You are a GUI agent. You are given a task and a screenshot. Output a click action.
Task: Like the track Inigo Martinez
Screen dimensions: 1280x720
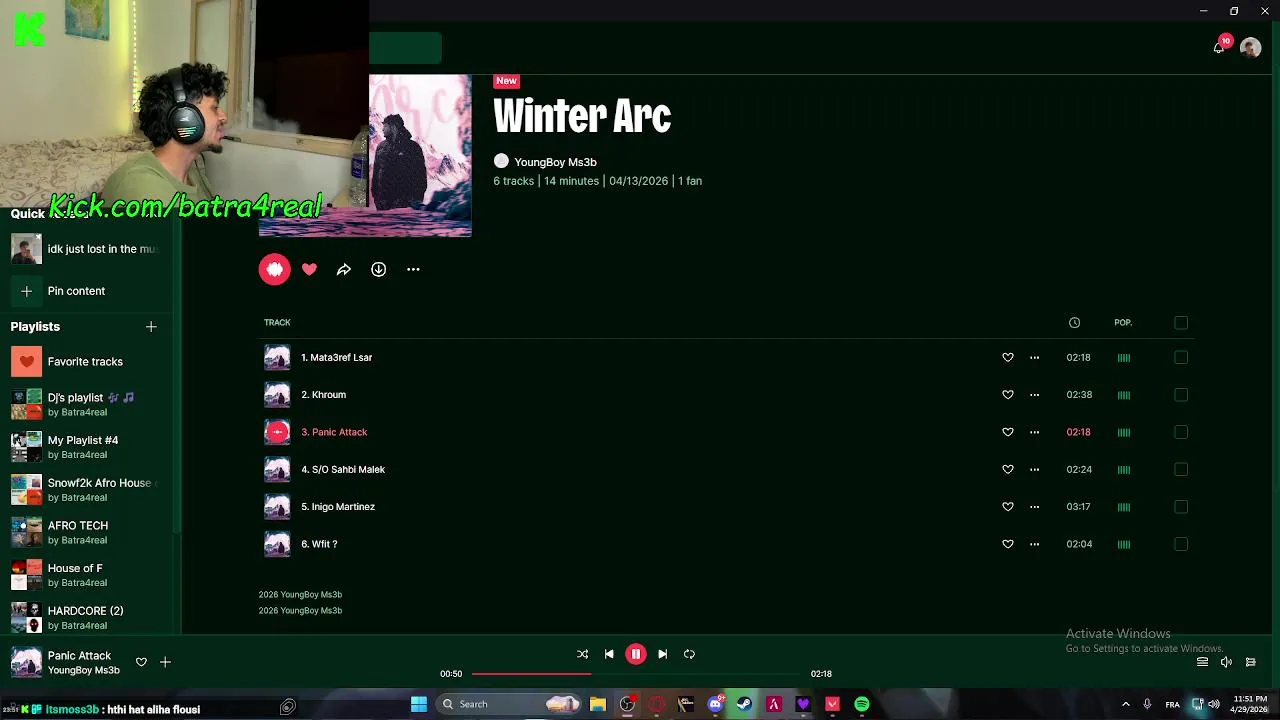pyautogui.click(x=1008, y=506)
